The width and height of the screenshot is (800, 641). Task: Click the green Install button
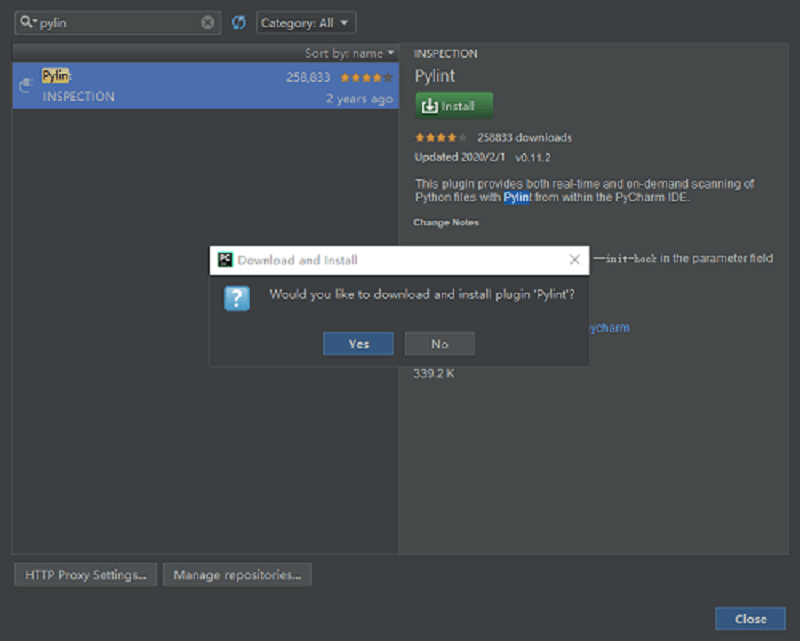coord(454,106)
